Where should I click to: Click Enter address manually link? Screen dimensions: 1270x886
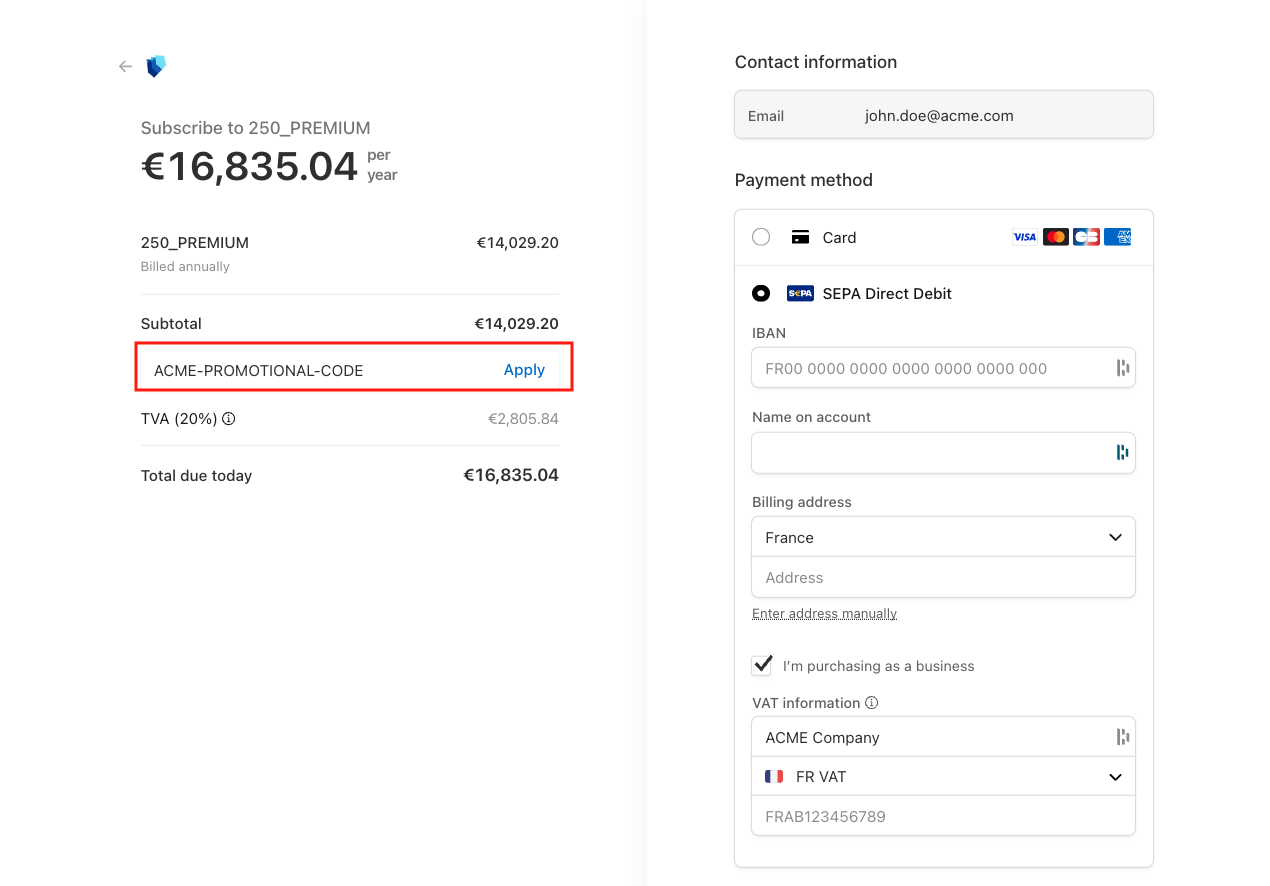tap(824, 613)
